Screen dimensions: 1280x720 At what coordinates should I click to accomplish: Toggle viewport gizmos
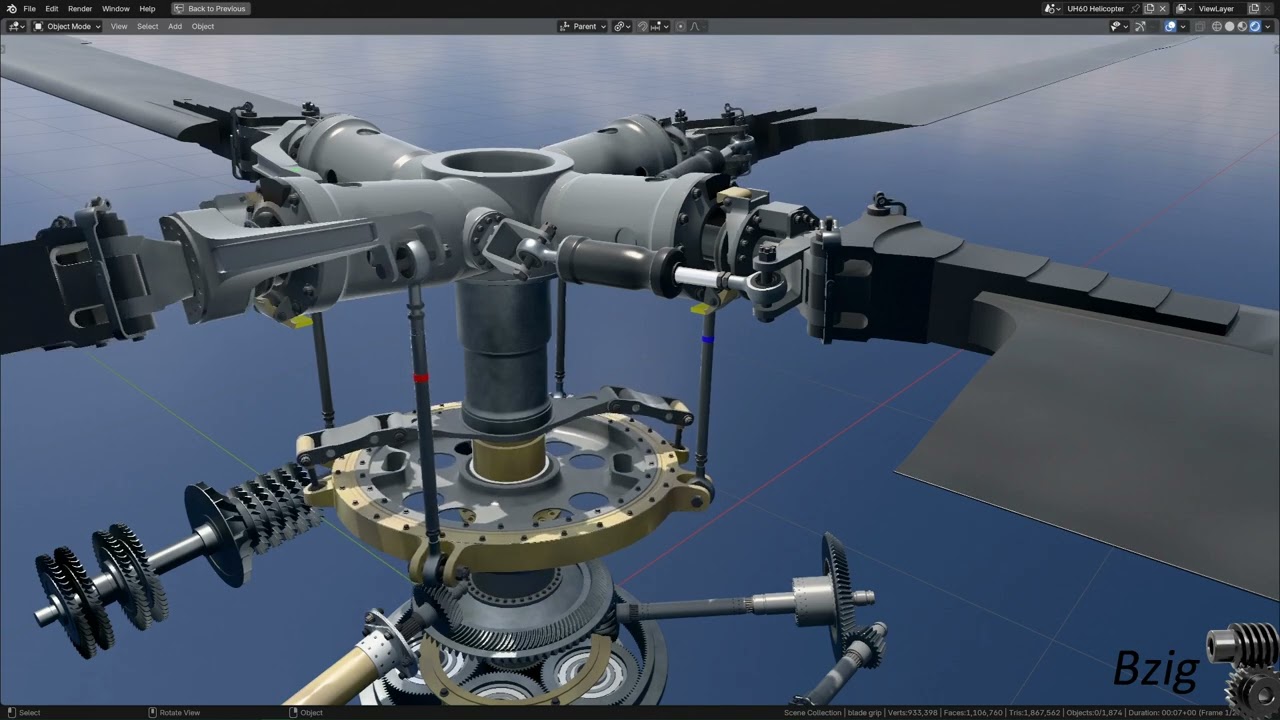click(1140, 26)
